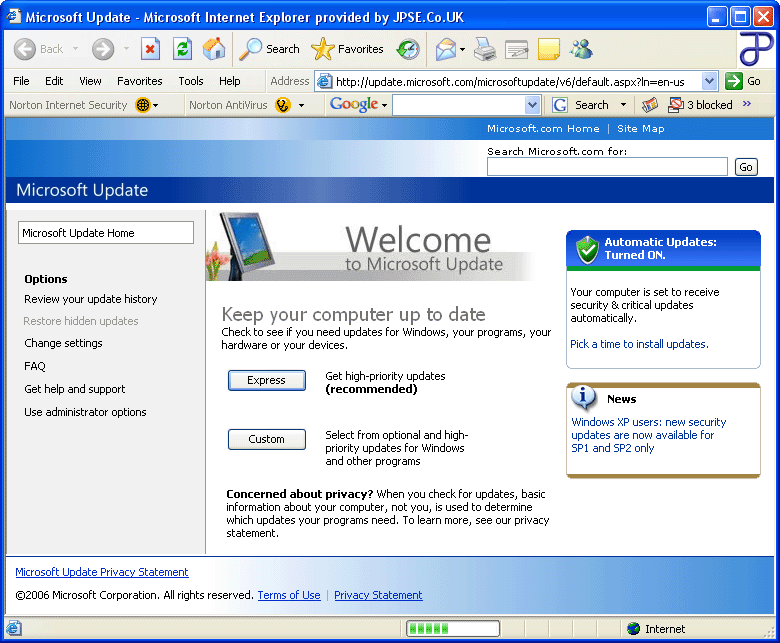Show more Google toolbar items chevron

tap(746, 103)
